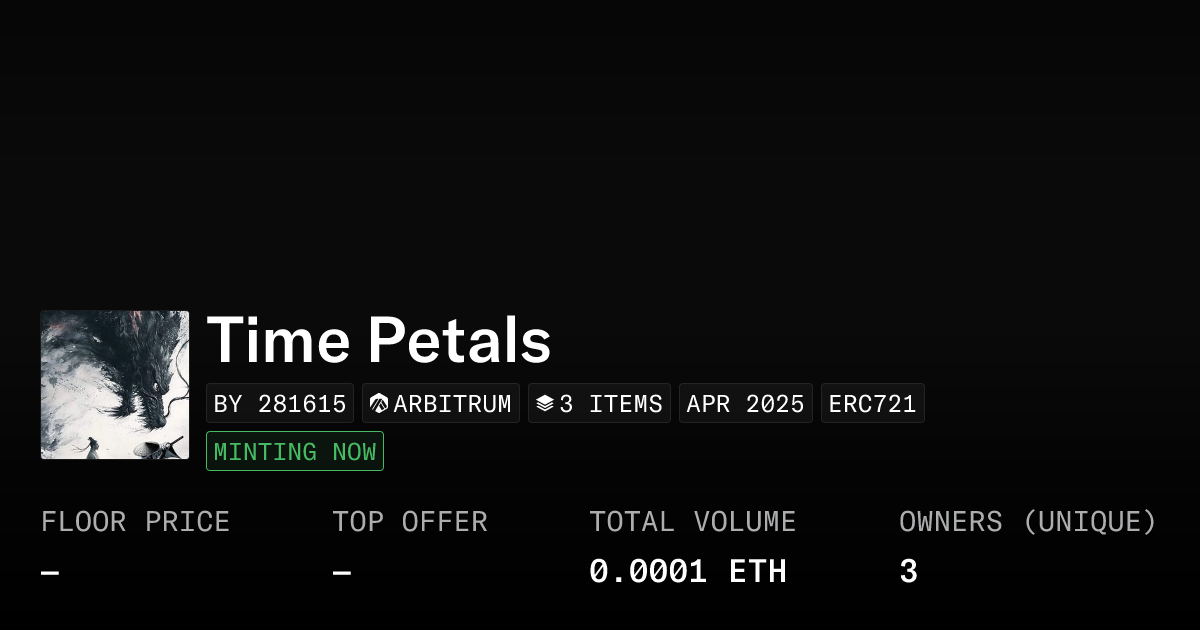Select the empty floor price dash value
The width and height of the screenshot is (1200, 630).
tap(50, 573)
